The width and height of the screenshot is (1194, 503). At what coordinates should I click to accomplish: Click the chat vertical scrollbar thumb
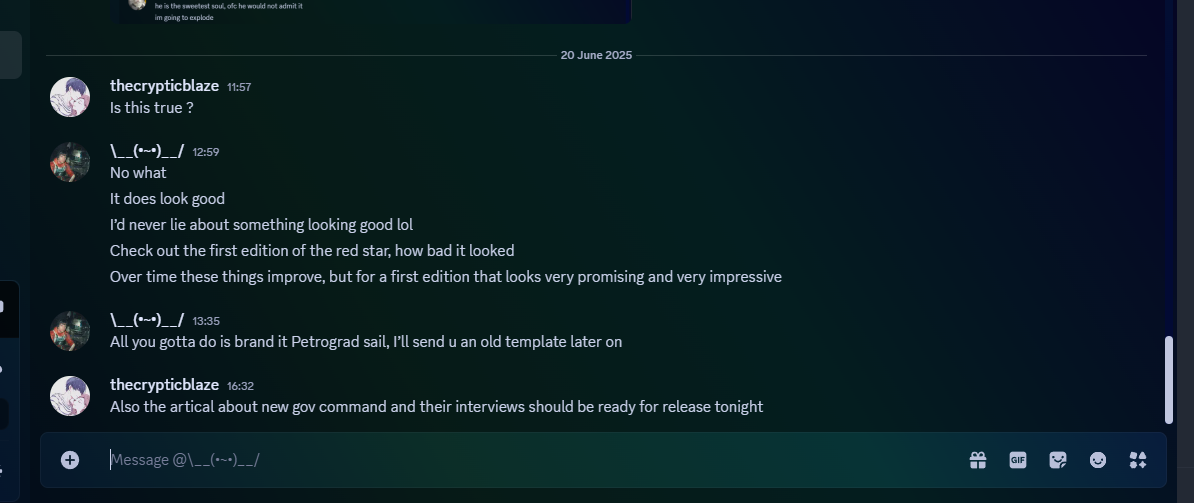1169,380
